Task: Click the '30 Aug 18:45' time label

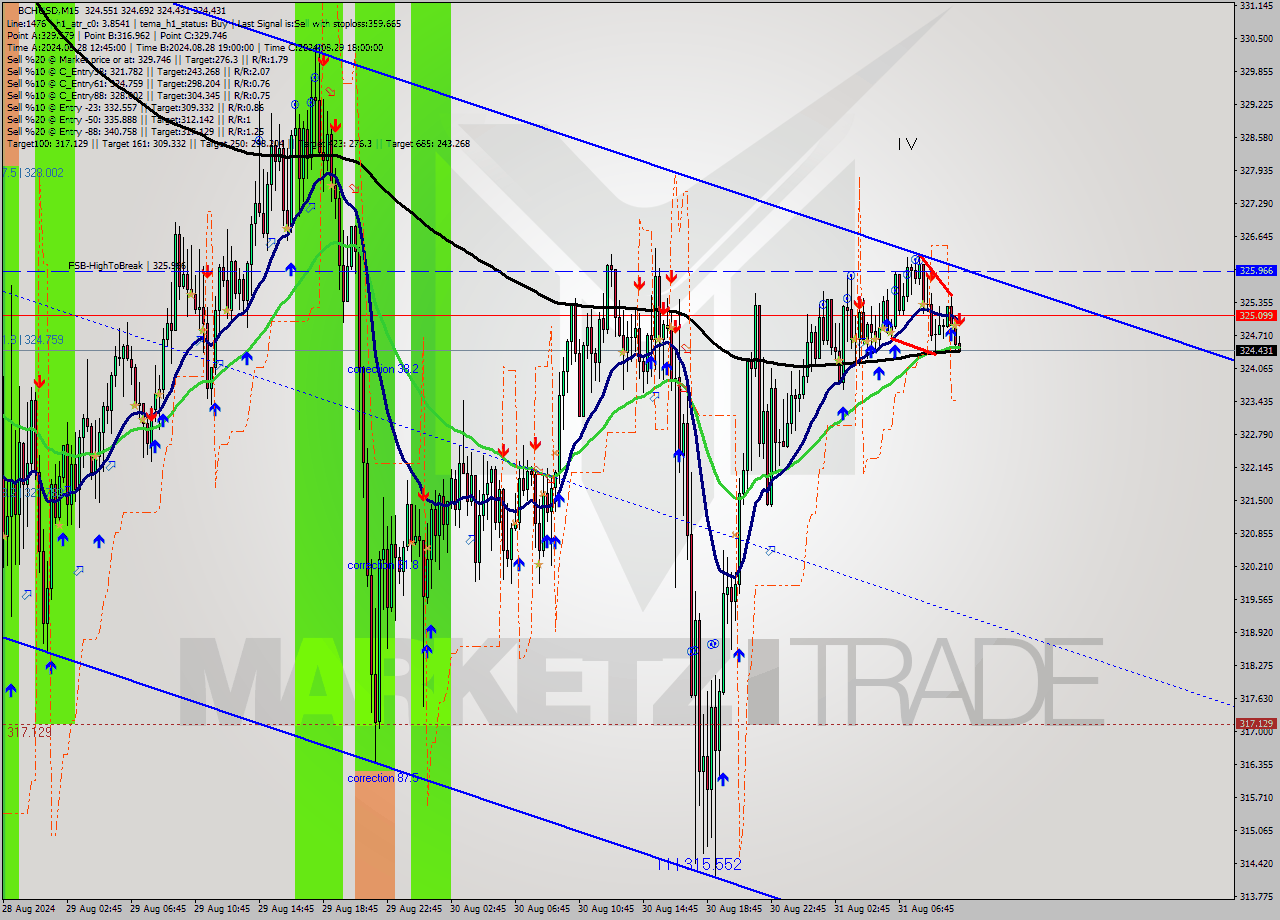Action: [x=734, y=909]
